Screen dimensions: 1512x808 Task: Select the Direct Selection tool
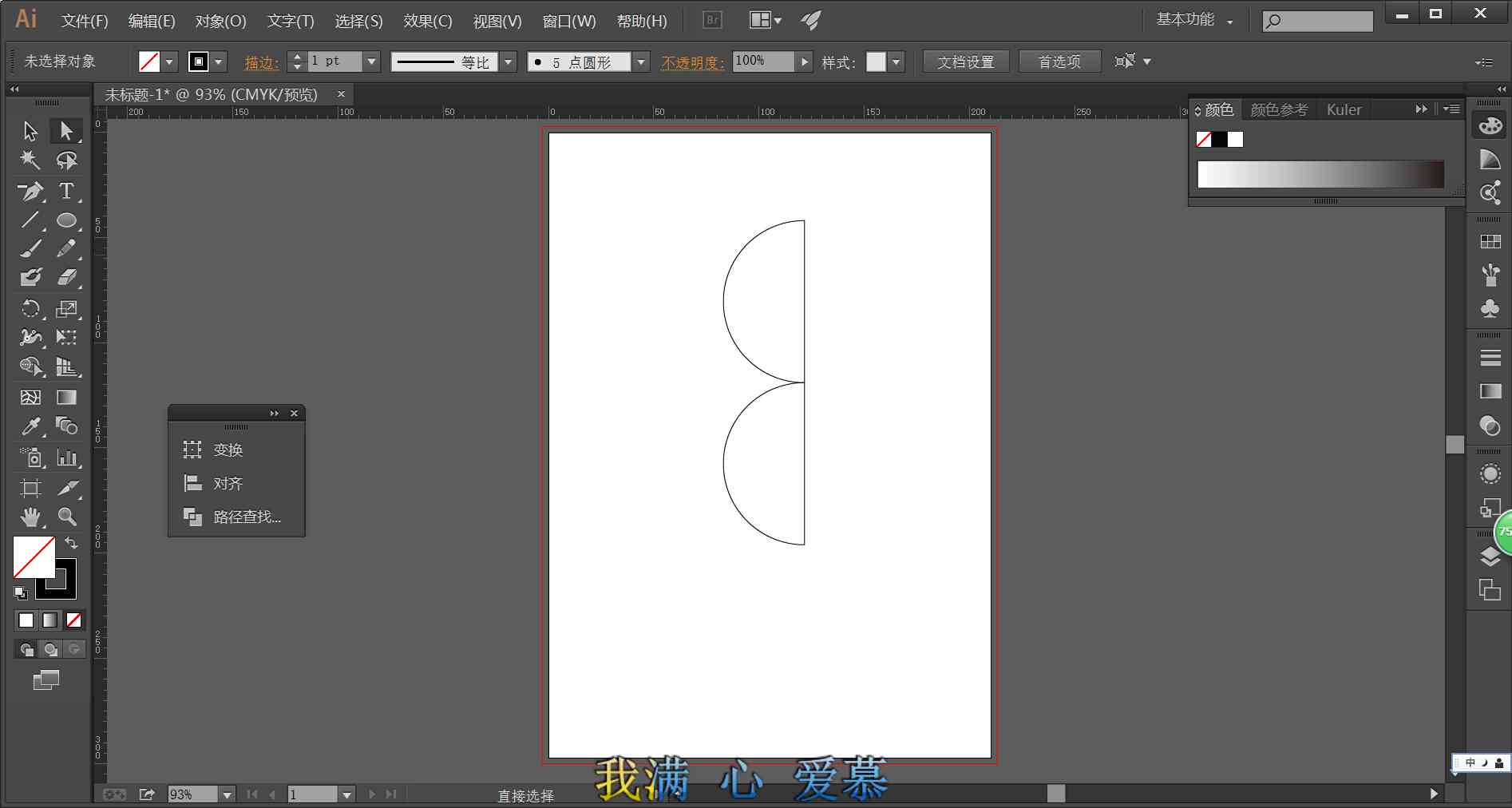coord(66,130)
